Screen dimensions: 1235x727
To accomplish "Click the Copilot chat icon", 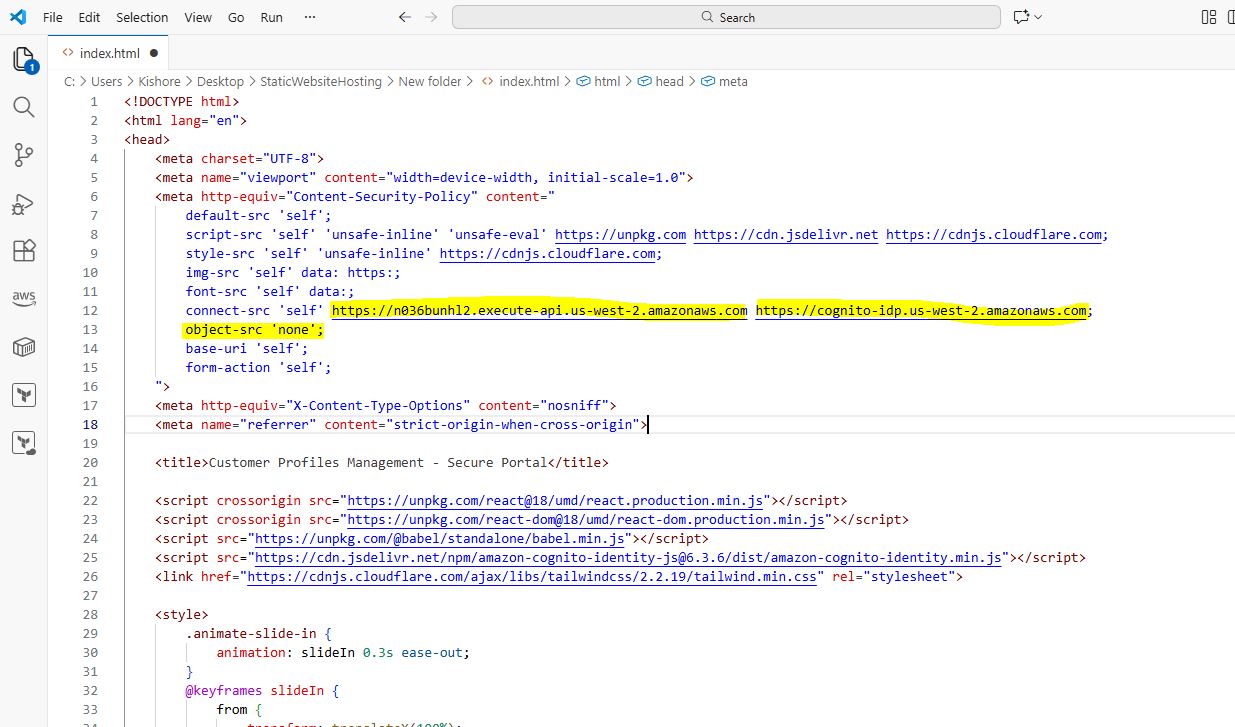I will pyautogui.click(x=1021, y=17).
